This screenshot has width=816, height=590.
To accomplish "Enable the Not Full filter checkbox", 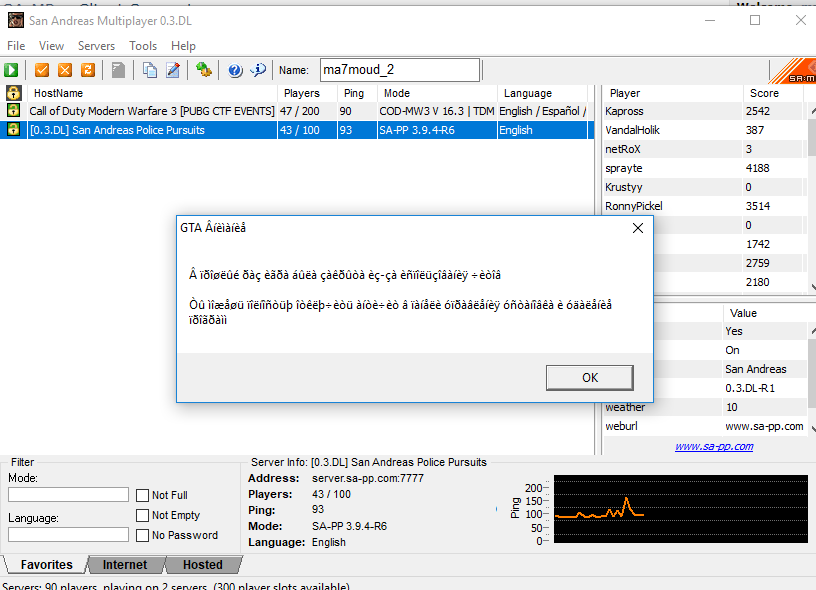I will tap(142, 495).
